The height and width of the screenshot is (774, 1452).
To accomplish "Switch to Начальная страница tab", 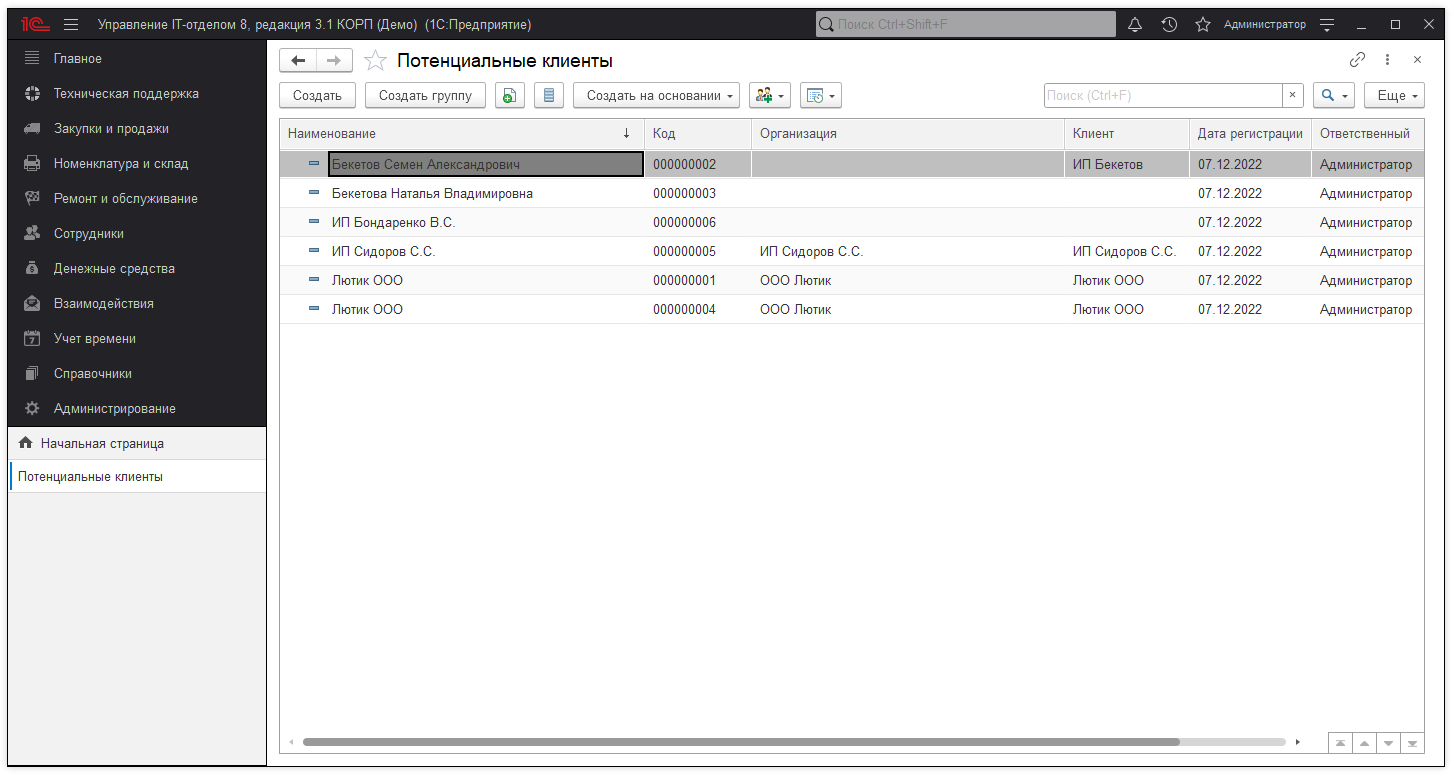I will (x=102, y=443).
